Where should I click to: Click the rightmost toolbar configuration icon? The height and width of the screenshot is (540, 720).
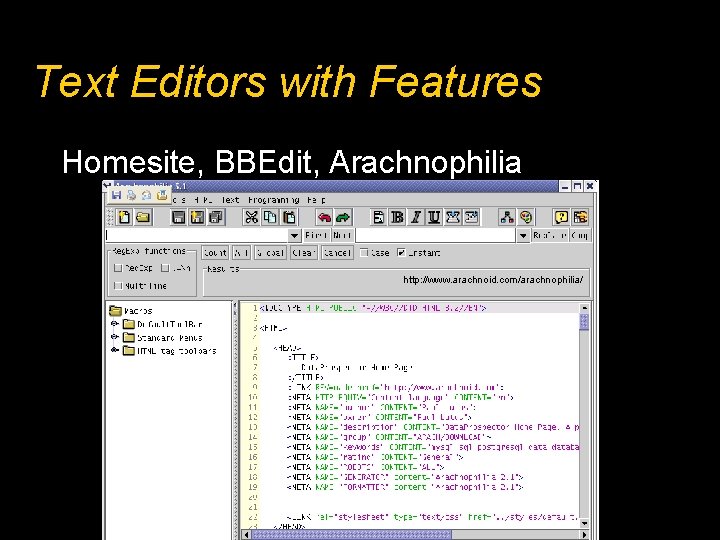580,217
